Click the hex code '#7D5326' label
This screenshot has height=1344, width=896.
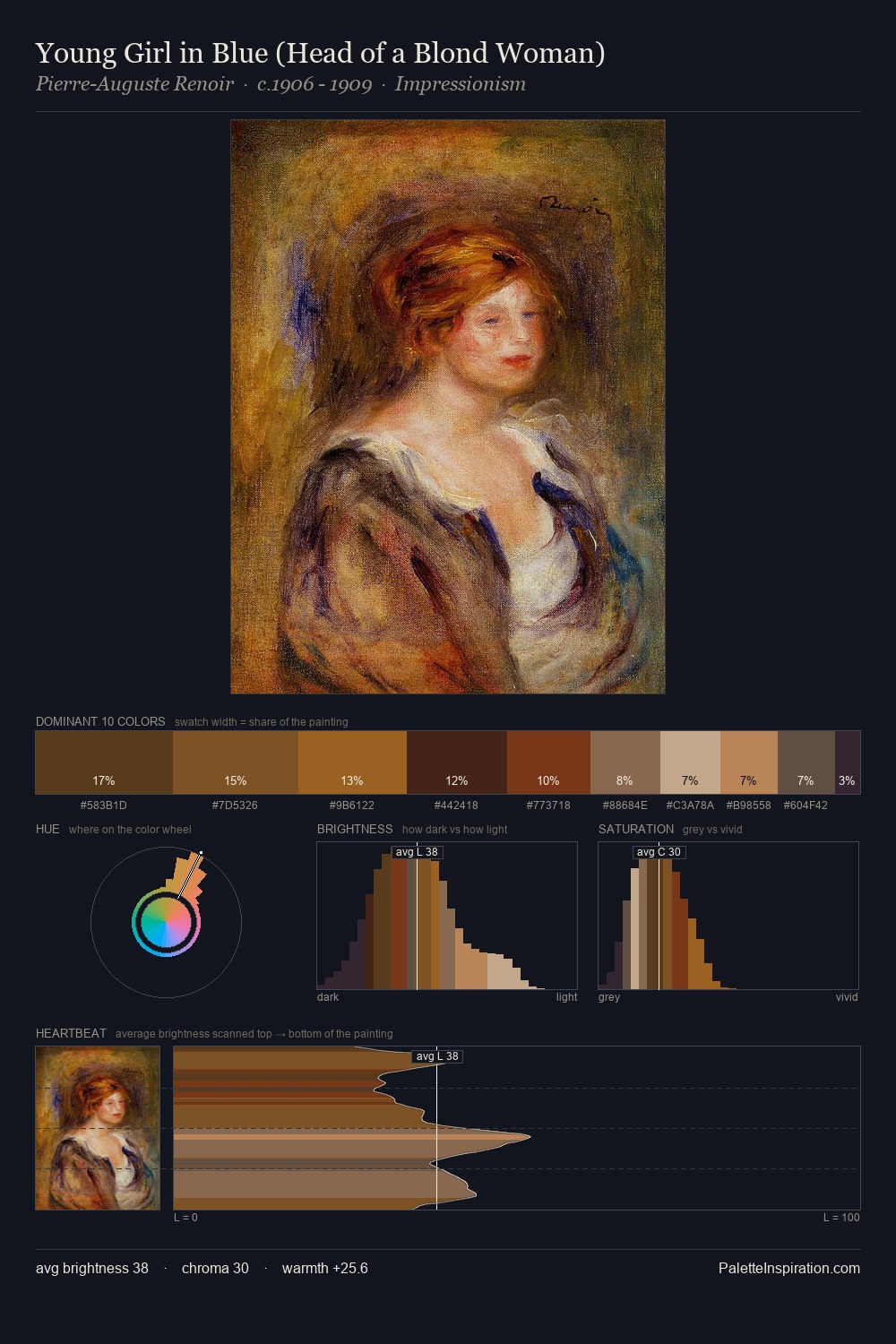click(235, 805)
